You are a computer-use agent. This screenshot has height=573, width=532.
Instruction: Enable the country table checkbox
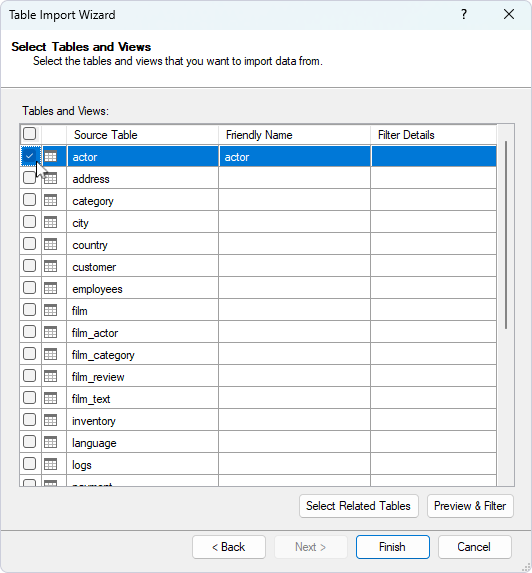29,244
